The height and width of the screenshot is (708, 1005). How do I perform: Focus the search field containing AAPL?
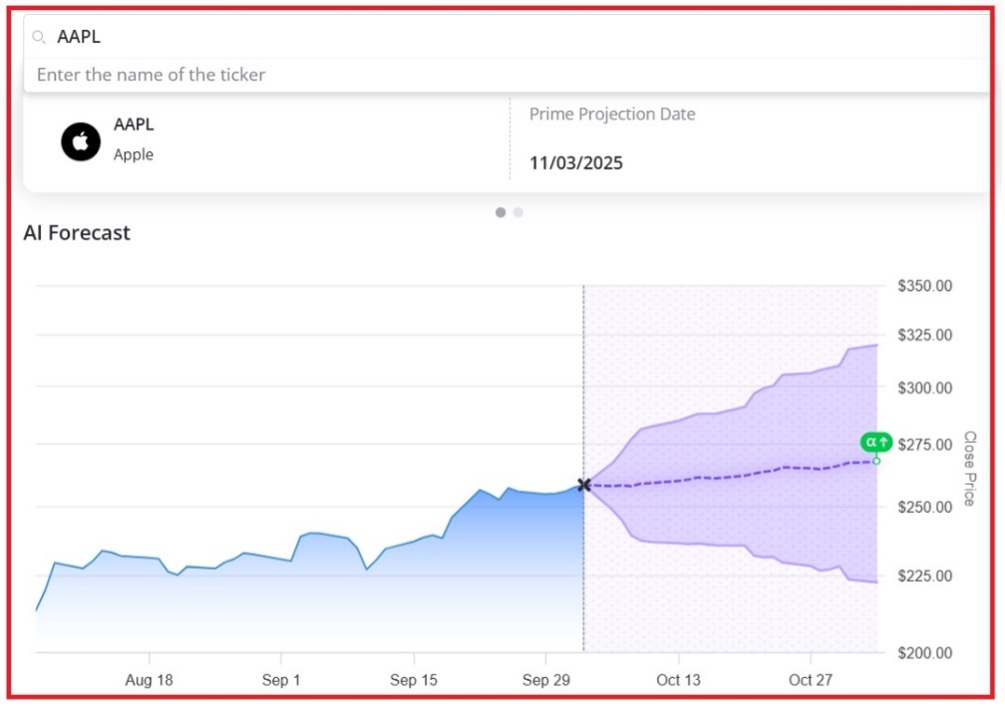500,37
